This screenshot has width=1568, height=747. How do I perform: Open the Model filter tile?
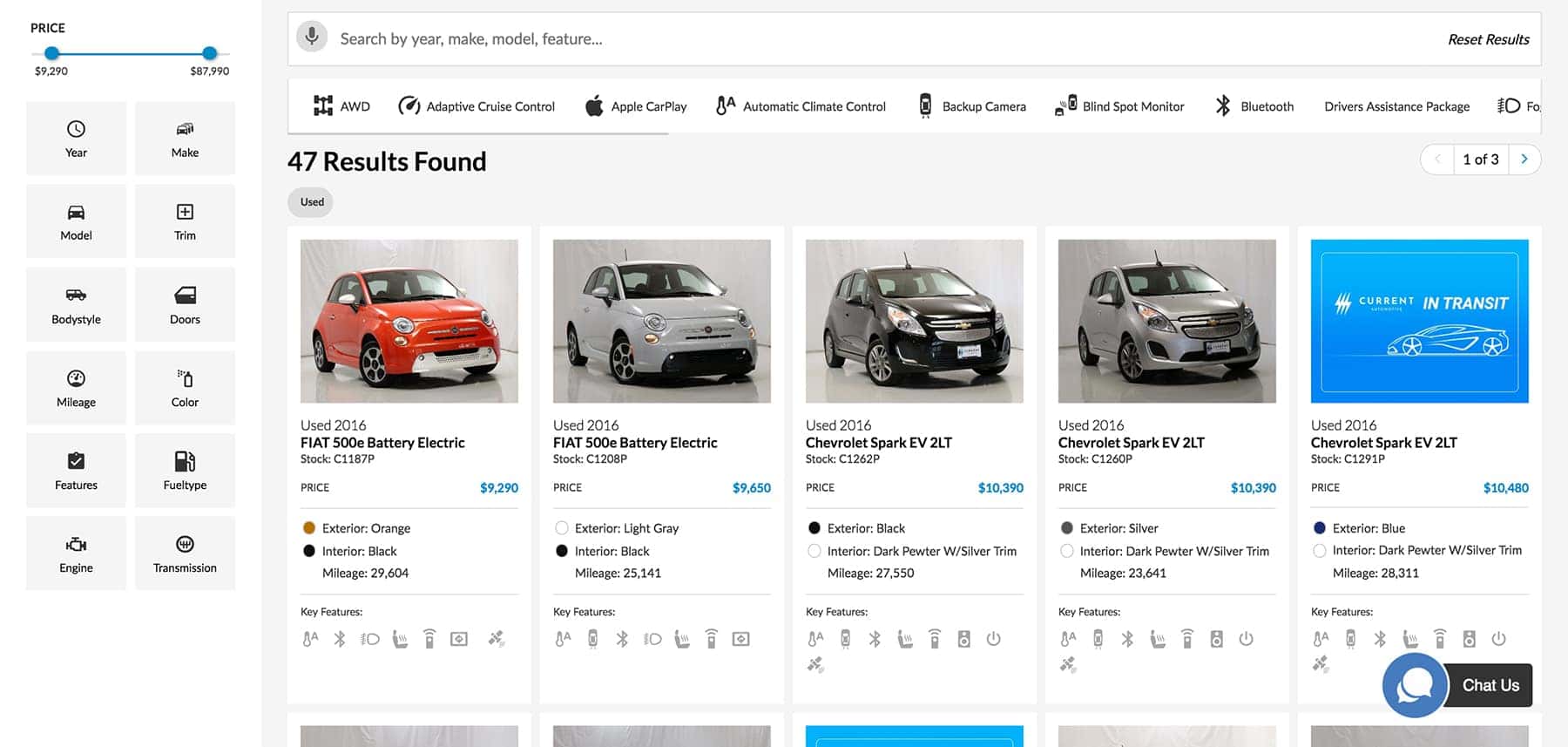coord(76,221)
